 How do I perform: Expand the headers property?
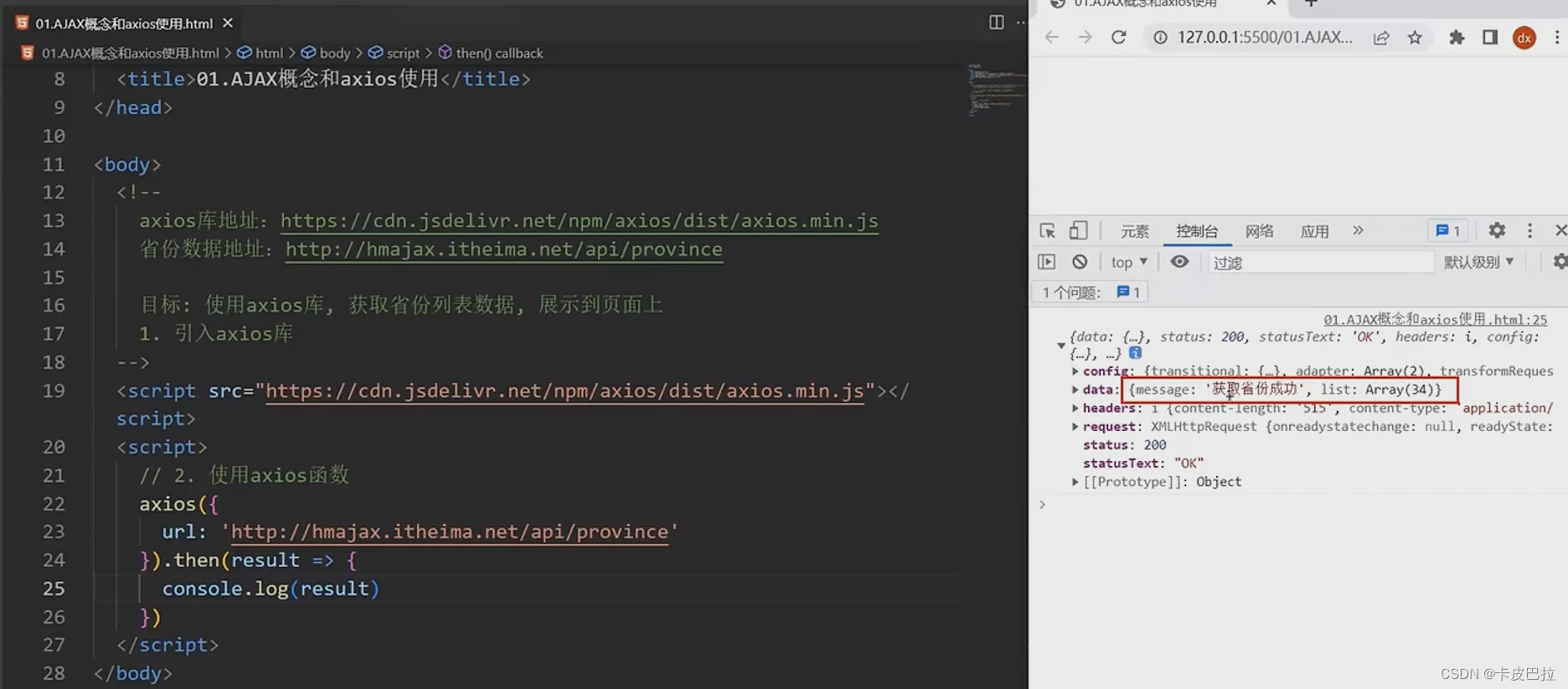click(1075, 407)
